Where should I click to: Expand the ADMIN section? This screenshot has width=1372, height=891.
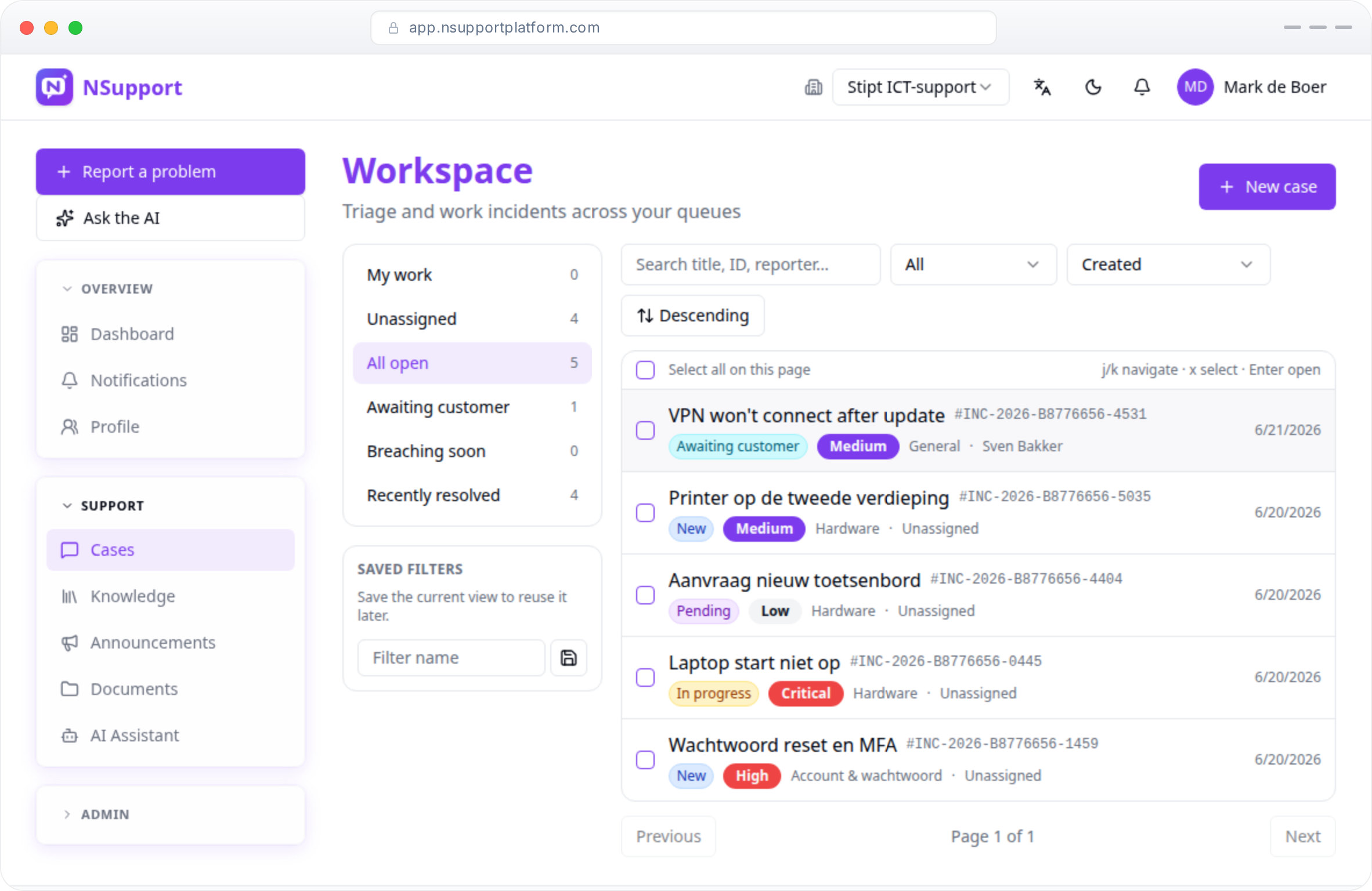(96, 814)
